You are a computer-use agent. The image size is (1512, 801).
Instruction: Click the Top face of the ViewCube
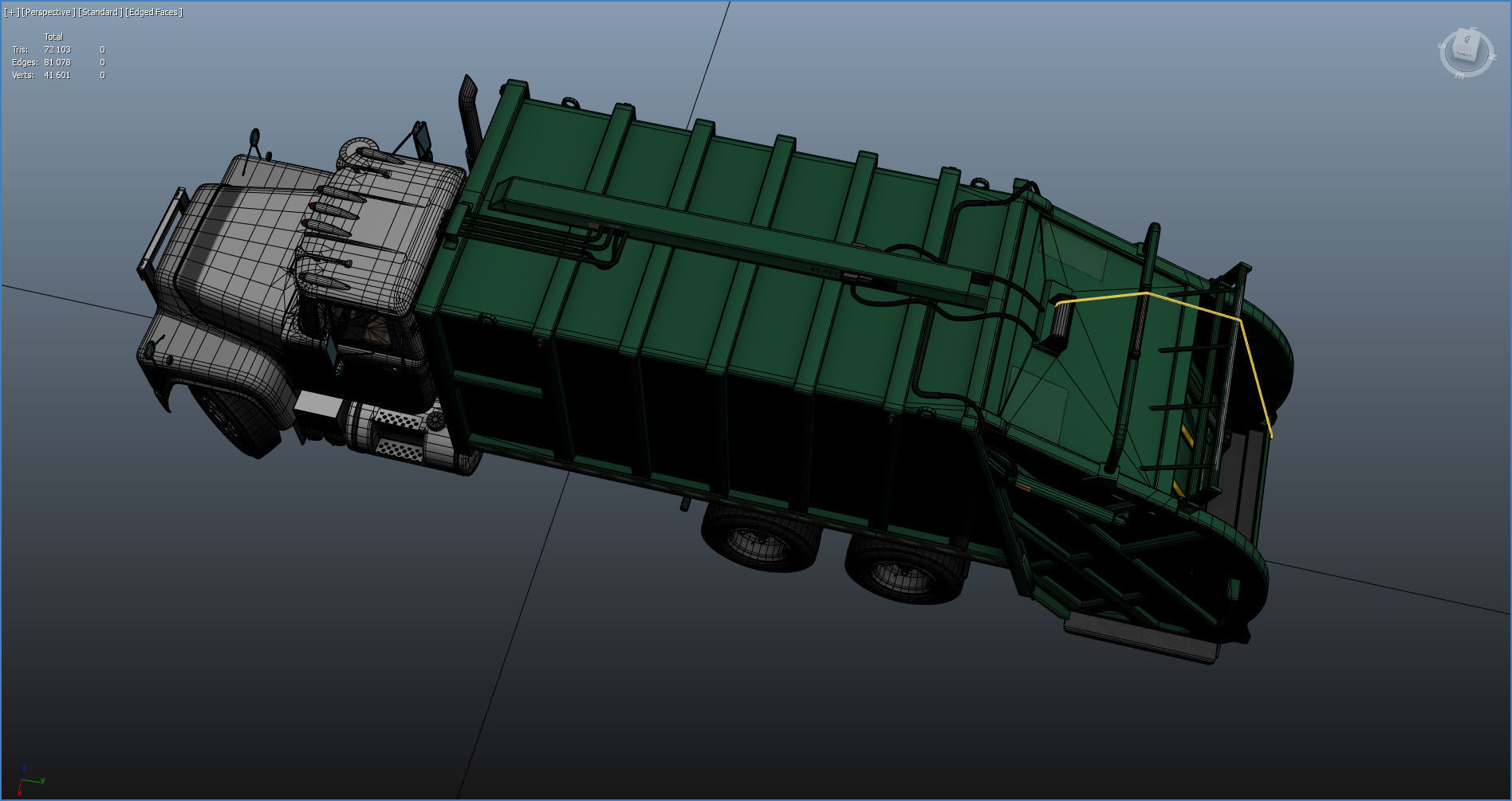[1466, 40]
